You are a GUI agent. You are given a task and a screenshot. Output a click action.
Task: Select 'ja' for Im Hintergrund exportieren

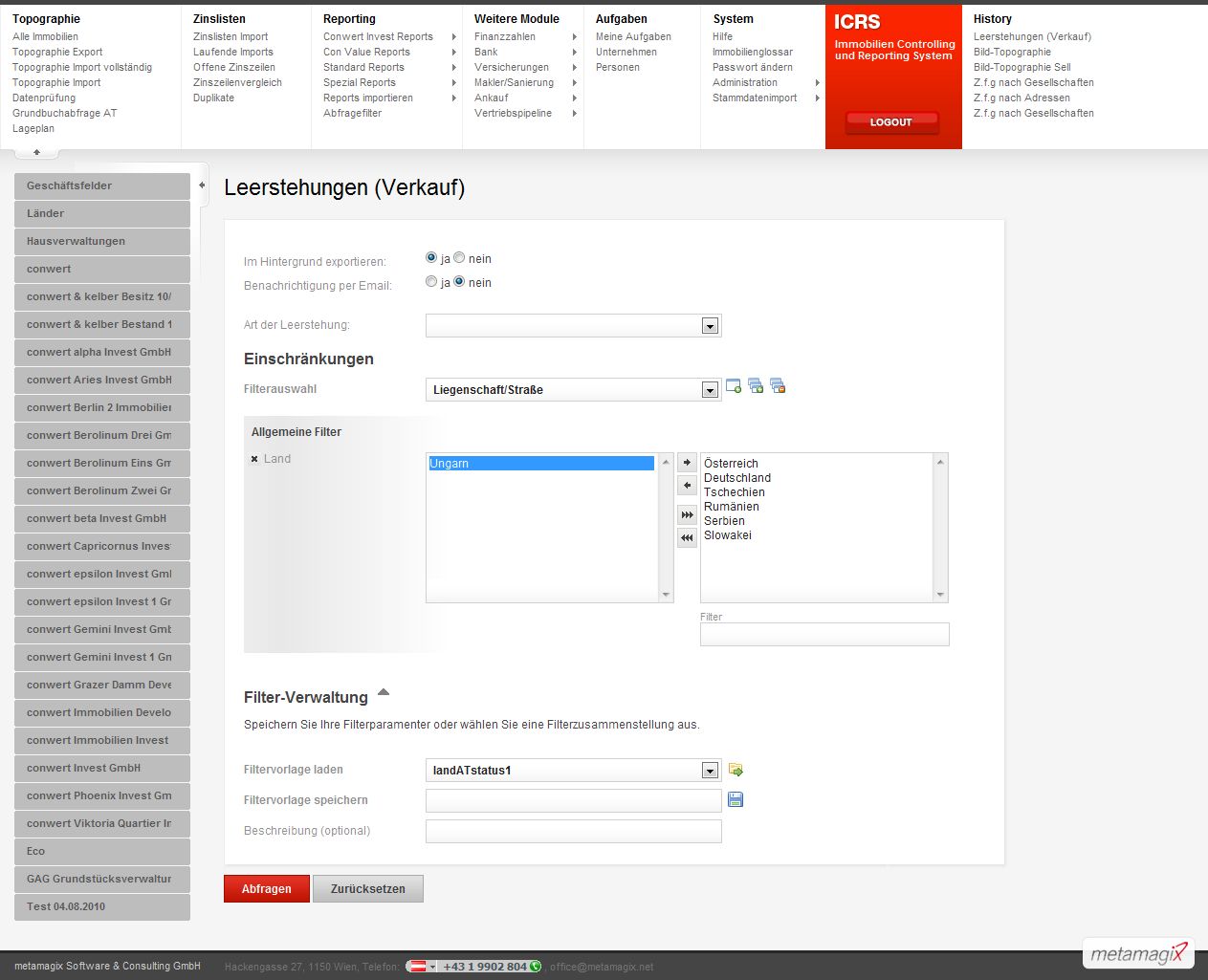431,258
